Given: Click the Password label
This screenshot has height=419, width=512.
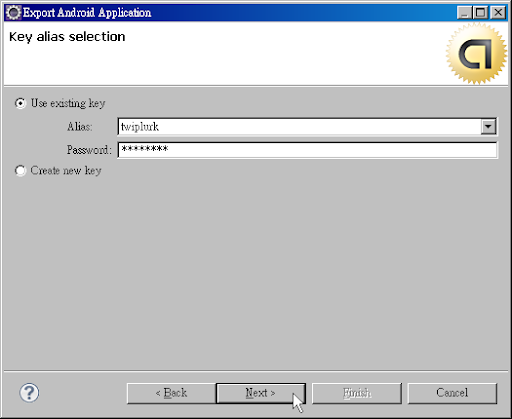Looking at the screenshot, I should pyautogui.click(x=89, y=150).
